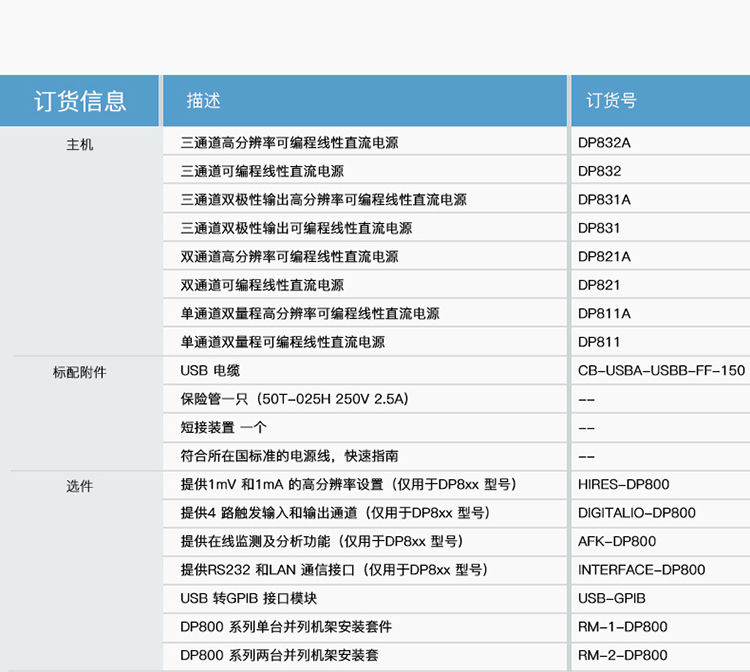Click the 标配附件 category label
750x672 pixels.
point(80,372)
